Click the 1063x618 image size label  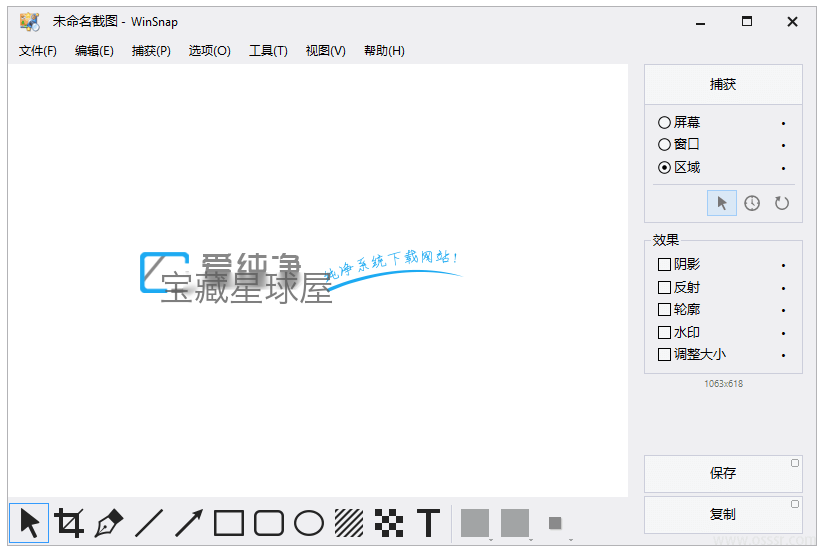pos(724,384)
